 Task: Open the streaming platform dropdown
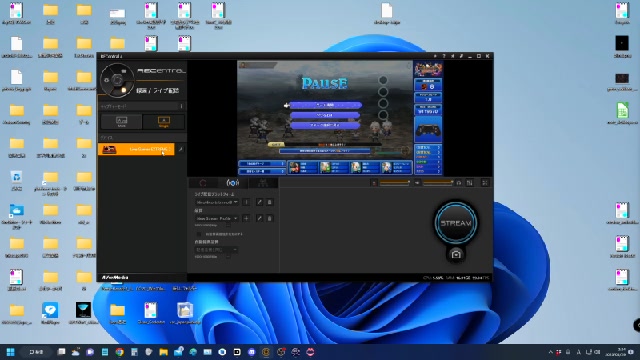[217, 202]
